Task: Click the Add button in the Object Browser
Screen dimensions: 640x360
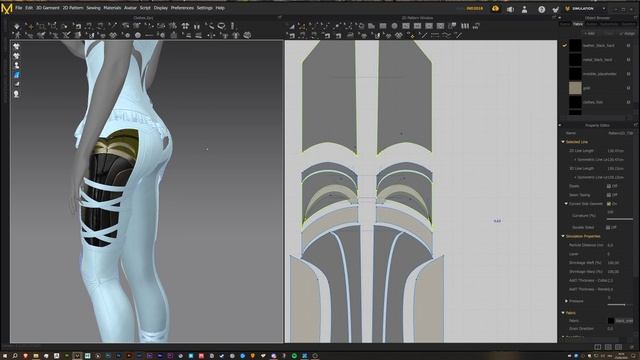Action: pos(589,33)
